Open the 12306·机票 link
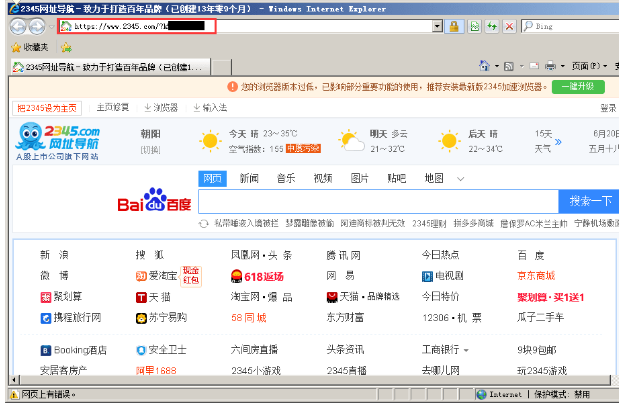 [452, 318]
